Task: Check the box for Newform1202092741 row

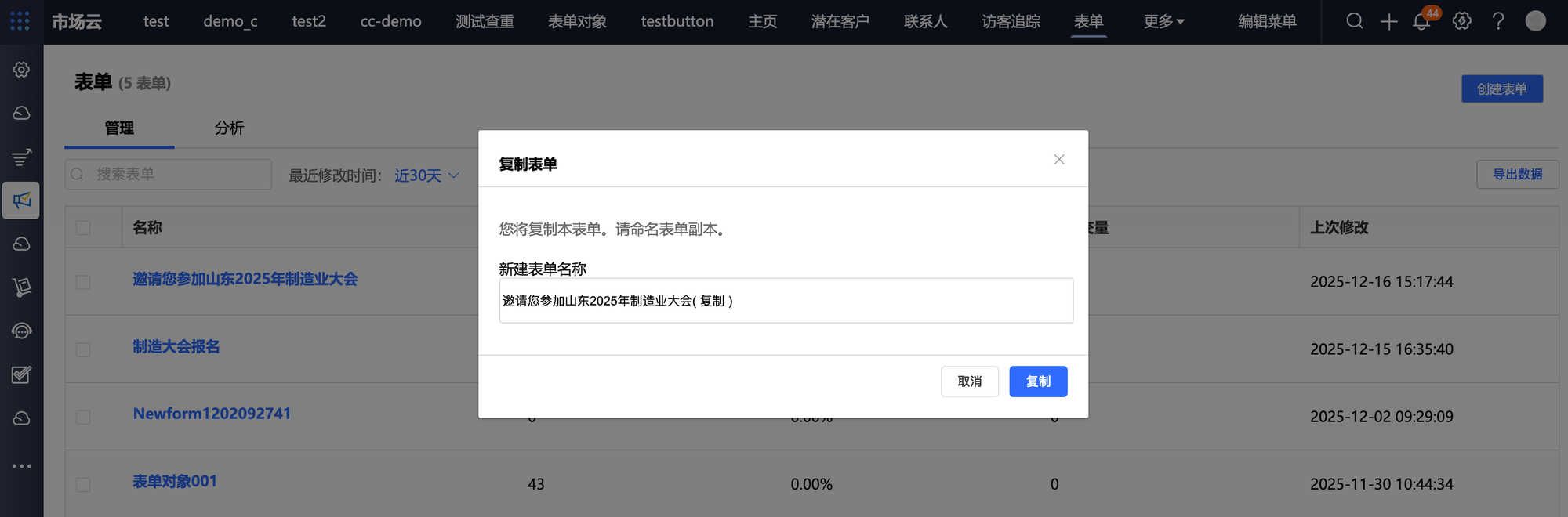Action: 83,417
